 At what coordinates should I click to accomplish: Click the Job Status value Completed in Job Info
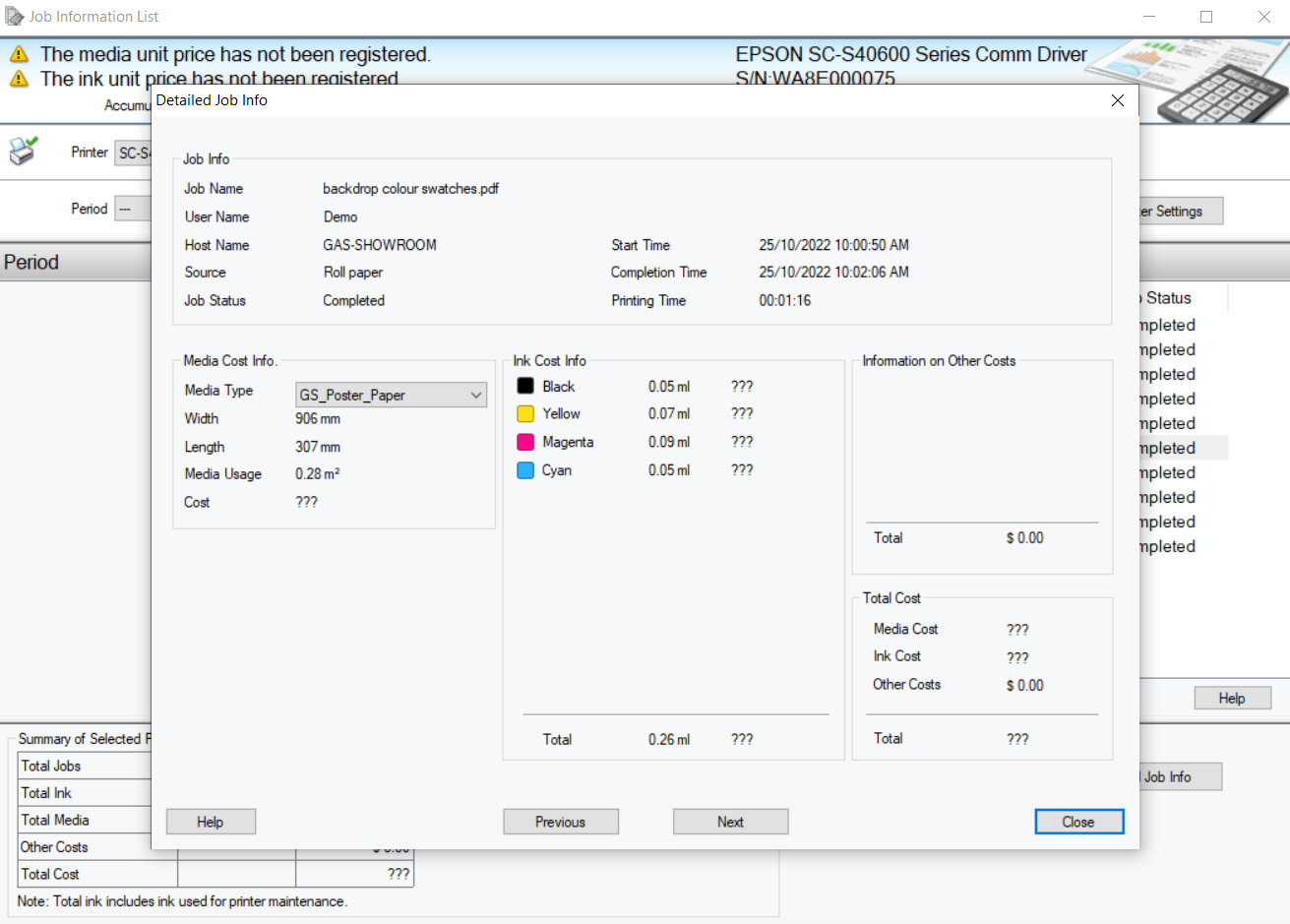pyautogui.click(x=353, y=301)
